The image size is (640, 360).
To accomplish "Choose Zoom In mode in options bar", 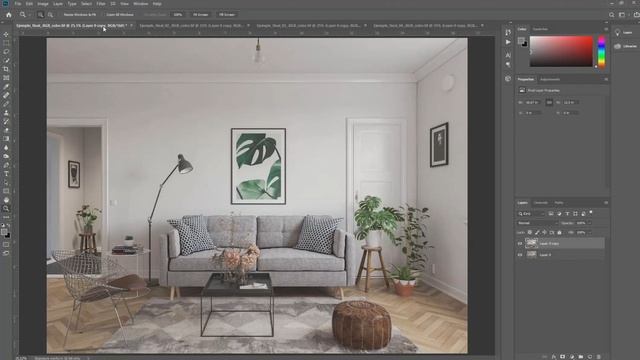I will click(40, 15).
